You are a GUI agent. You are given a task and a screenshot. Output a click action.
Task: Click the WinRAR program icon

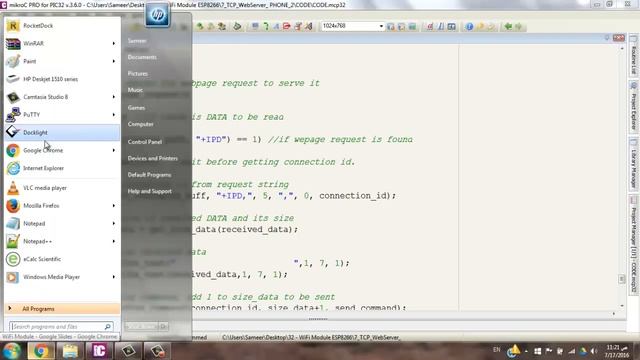(x=13, y=43)
